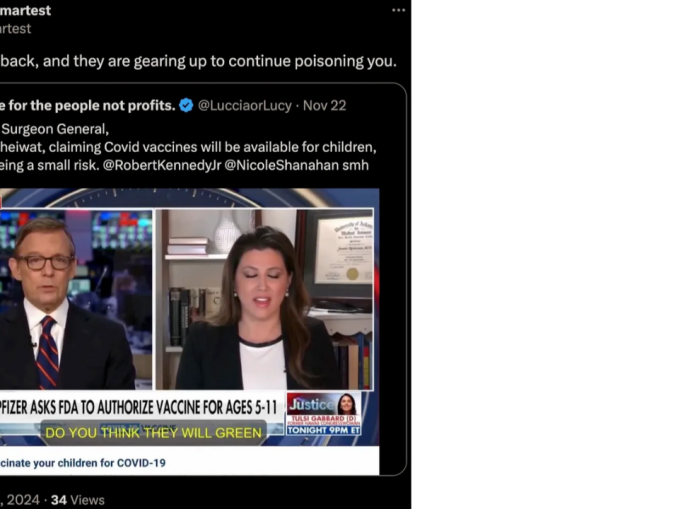Click the Nov 22 quoted post date
Viewport: 678px width, 509px height.
323,105
